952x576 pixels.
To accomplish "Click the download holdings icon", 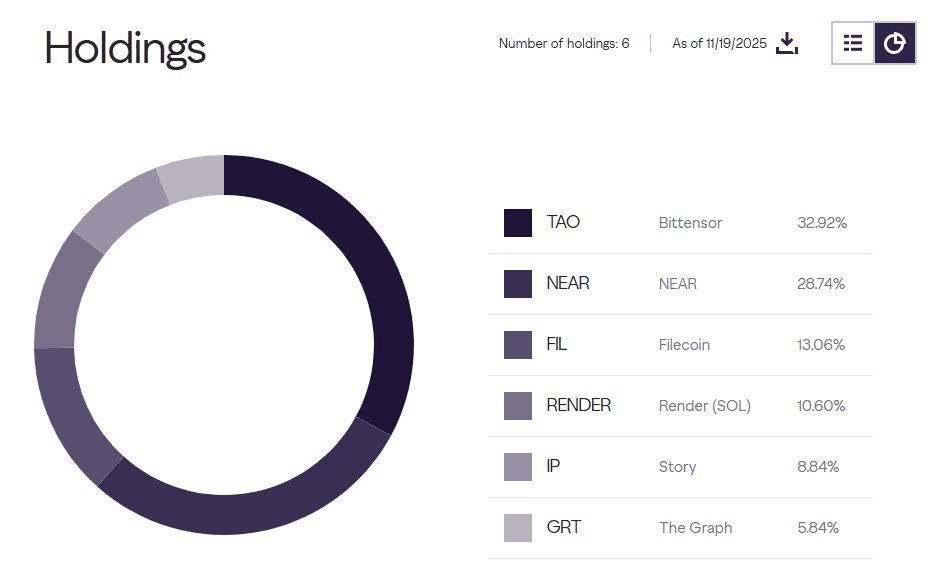I will click(x=788, y=43).
